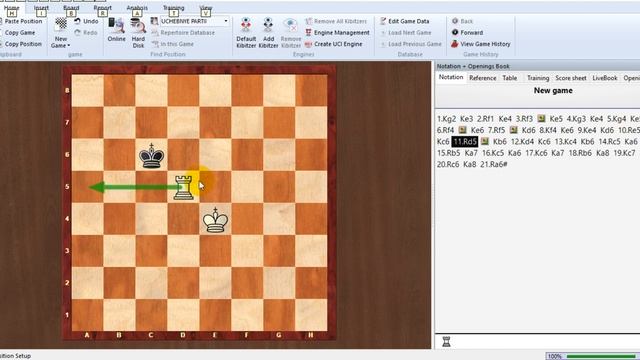
Task: Click the diagram icon after 3.Rf3
Action: point(541,118)
